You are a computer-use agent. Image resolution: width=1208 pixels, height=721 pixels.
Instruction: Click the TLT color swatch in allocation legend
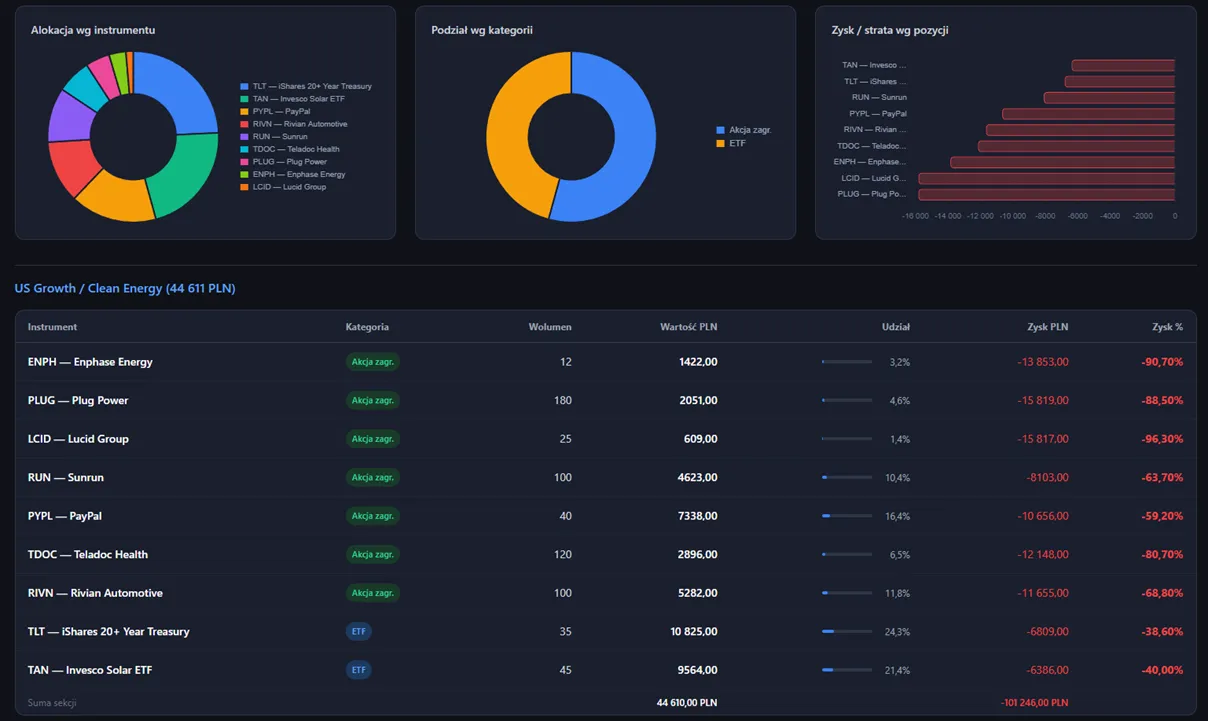point(244,86)
